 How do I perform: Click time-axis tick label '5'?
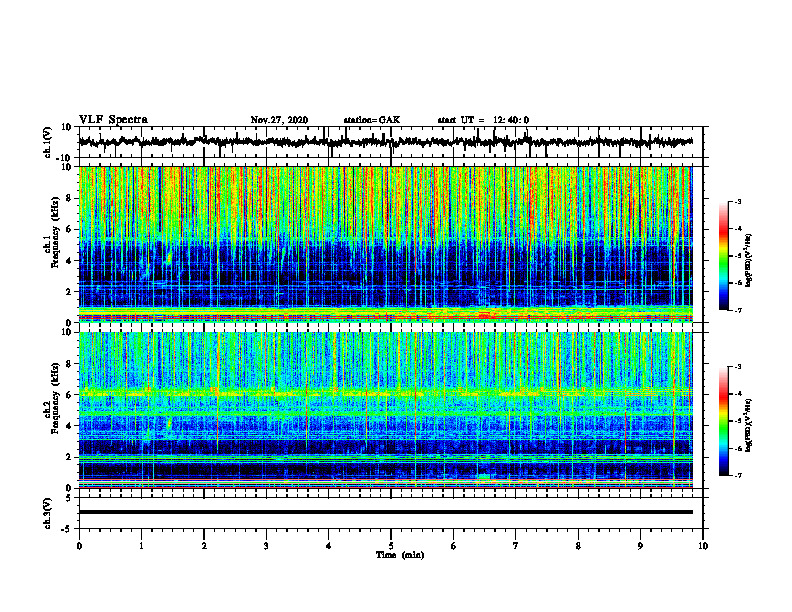click(391, 546)
